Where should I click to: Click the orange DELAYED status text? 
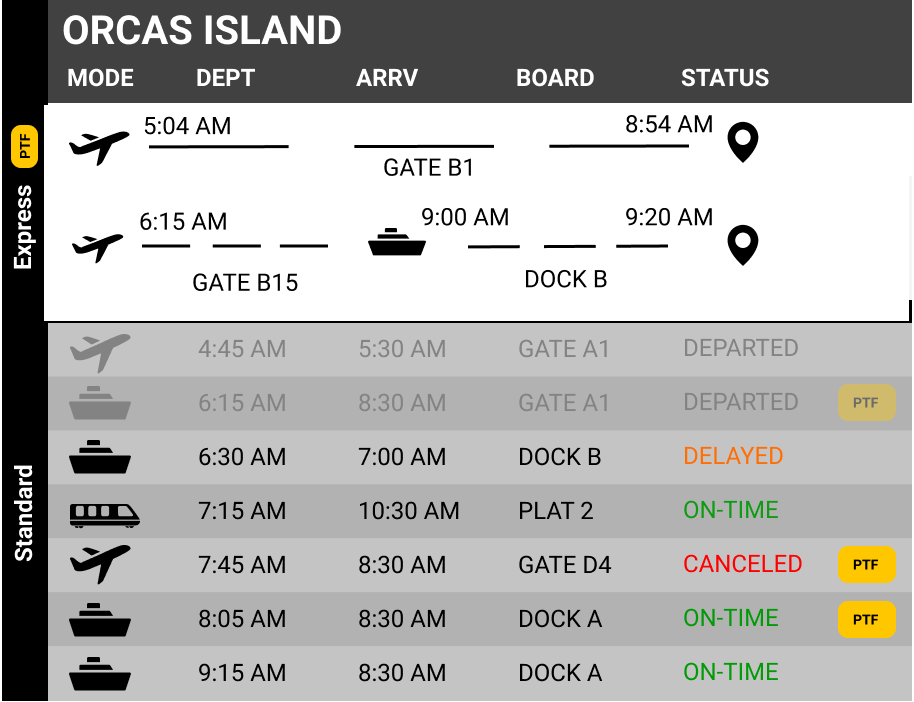(733, 456)
